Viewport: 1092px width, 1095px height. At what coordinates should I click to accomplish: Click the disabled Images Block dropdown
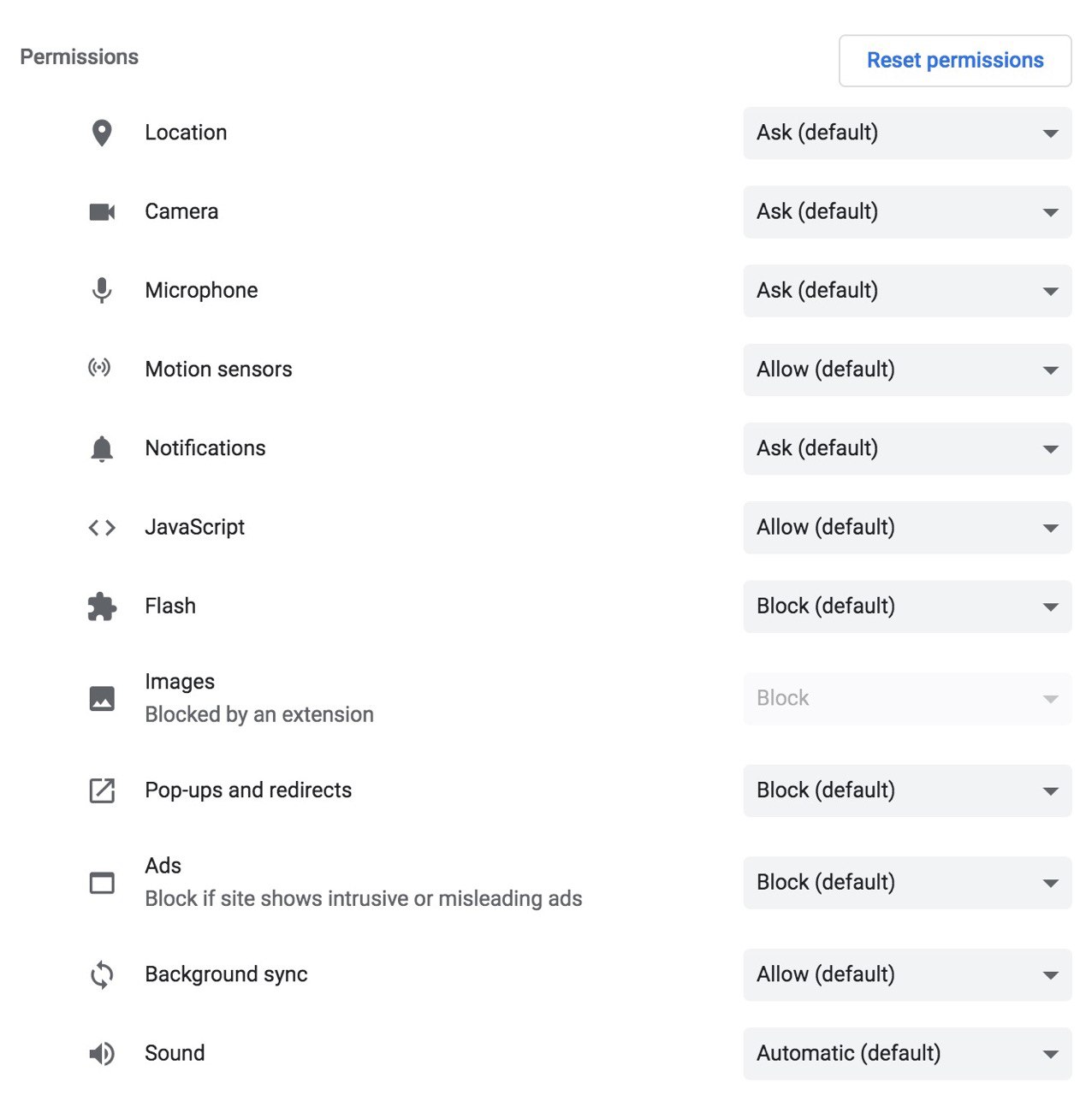click(907, 698)
